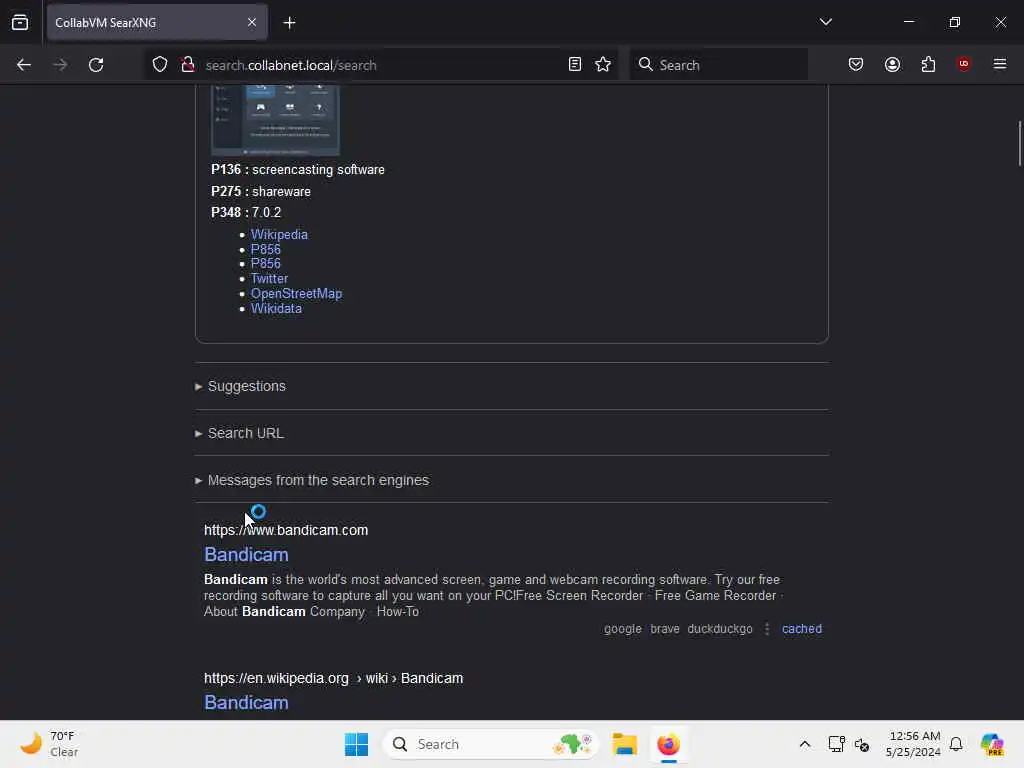
Task: Click the Bandicam infobox screenshot thumbnail
Action: tap(276, 120)
